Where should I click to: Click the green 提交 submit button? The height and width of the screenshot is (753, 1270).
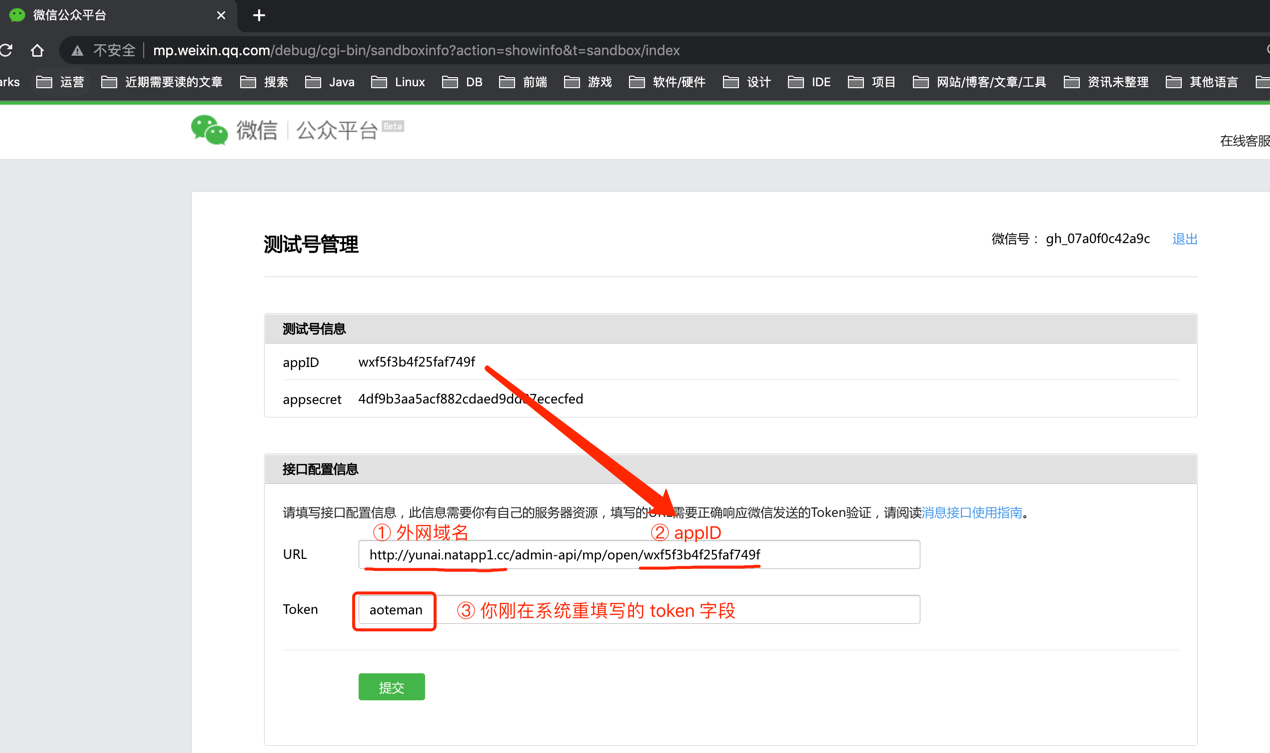[391, 686]
